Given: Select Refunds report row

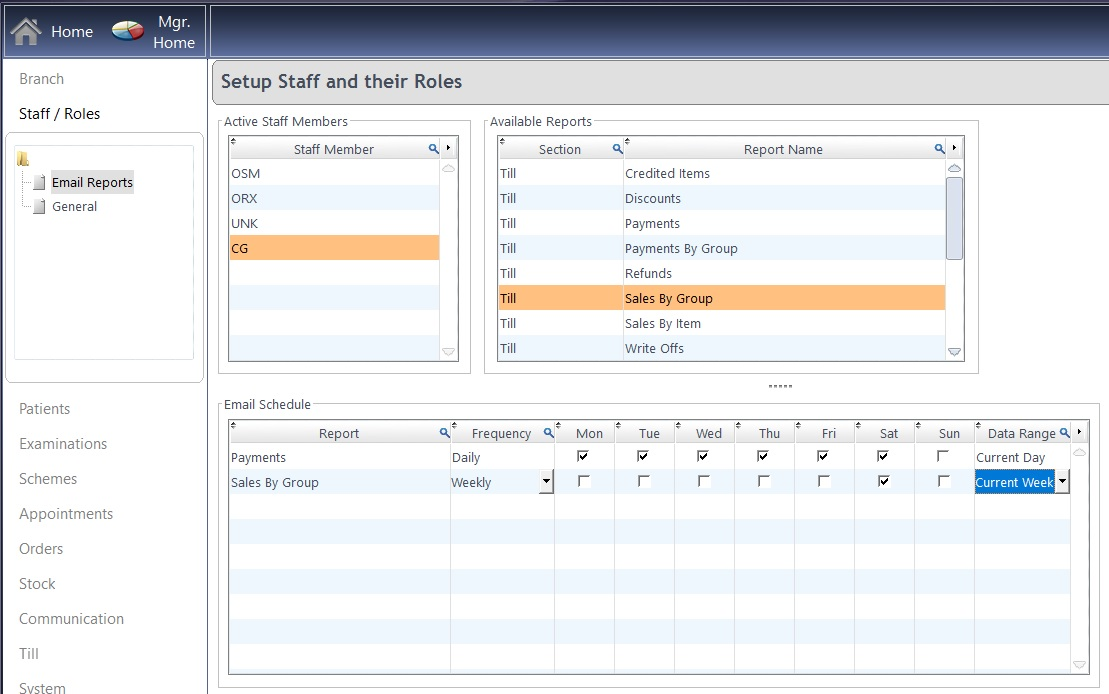Looking at the screenshot, I should pyautogui.click(x=721, y=273).
